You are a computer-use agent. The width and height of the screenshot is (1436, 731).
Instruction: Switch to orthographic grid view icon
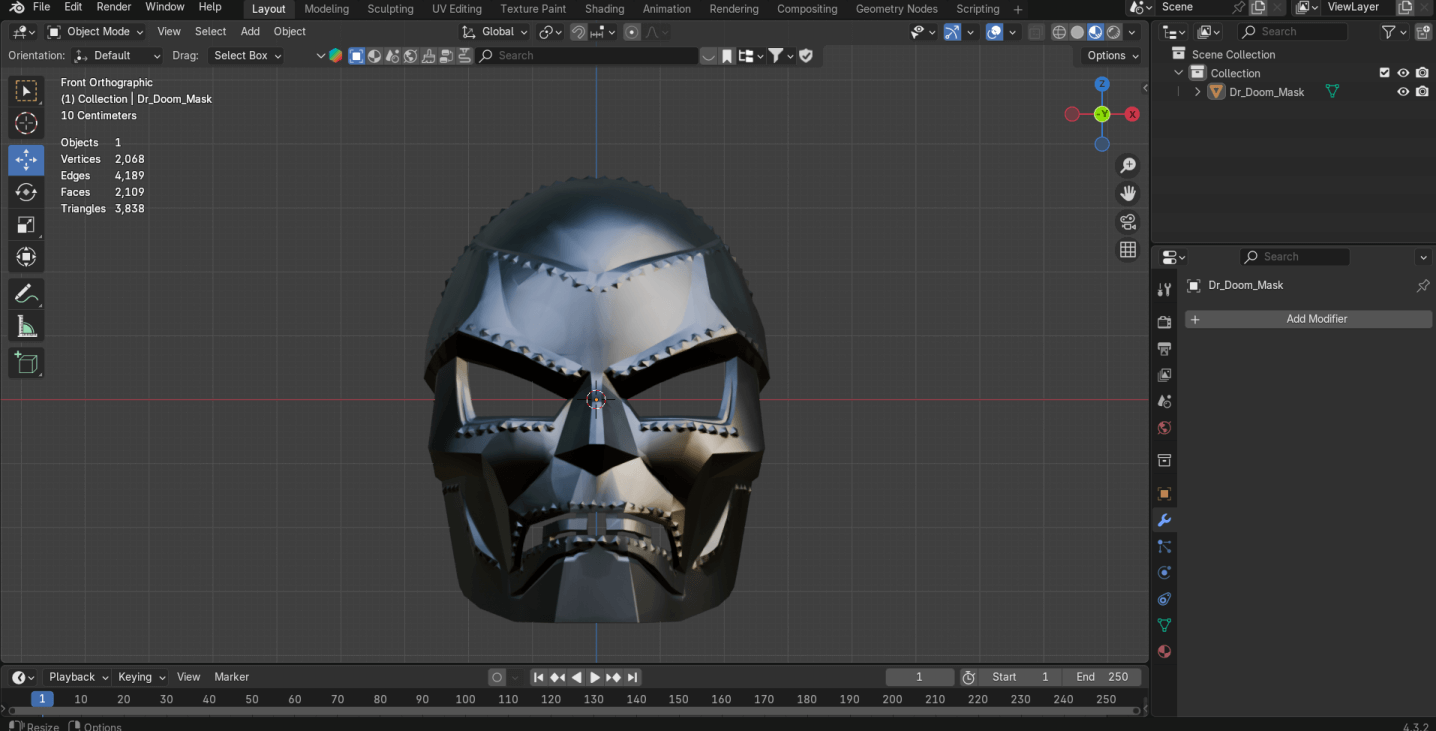[1128, 250]
